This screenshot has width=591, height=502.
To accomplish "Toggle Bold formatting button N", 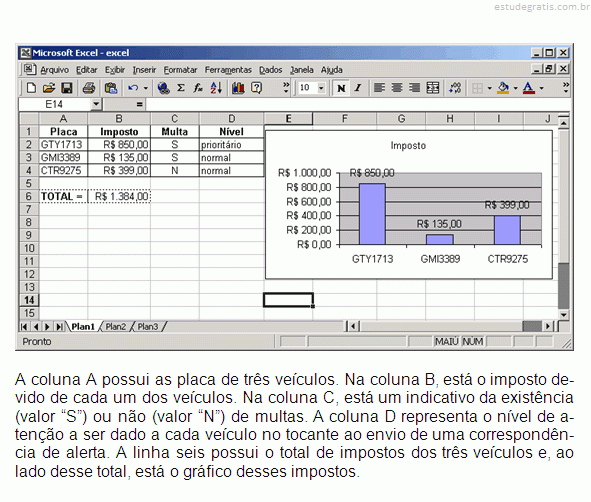I will pos(341,88).
